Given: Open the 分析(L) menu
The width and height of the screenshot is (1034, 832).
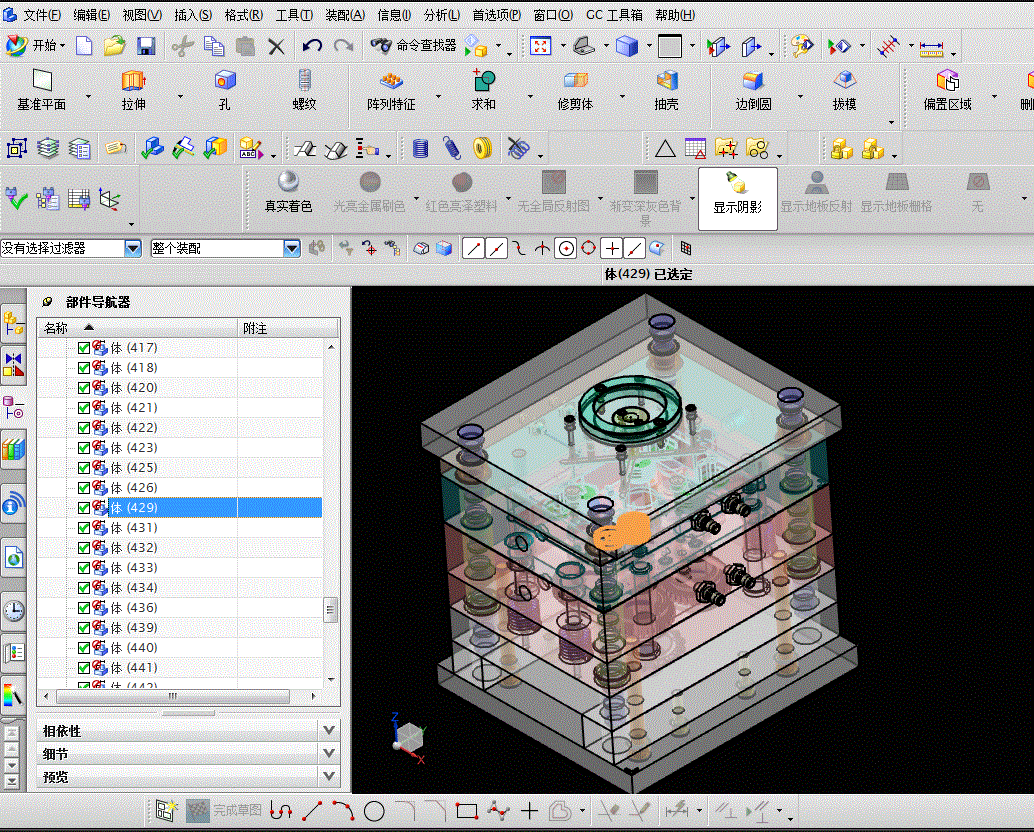Looking at the screenshot, I should click(x=442, y=15).
